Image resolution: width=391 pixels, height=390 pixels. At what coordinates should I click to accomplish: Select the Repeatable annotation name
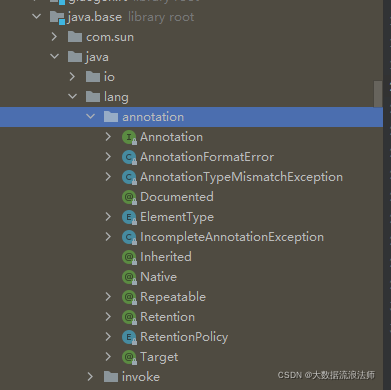tap(173, 297)
